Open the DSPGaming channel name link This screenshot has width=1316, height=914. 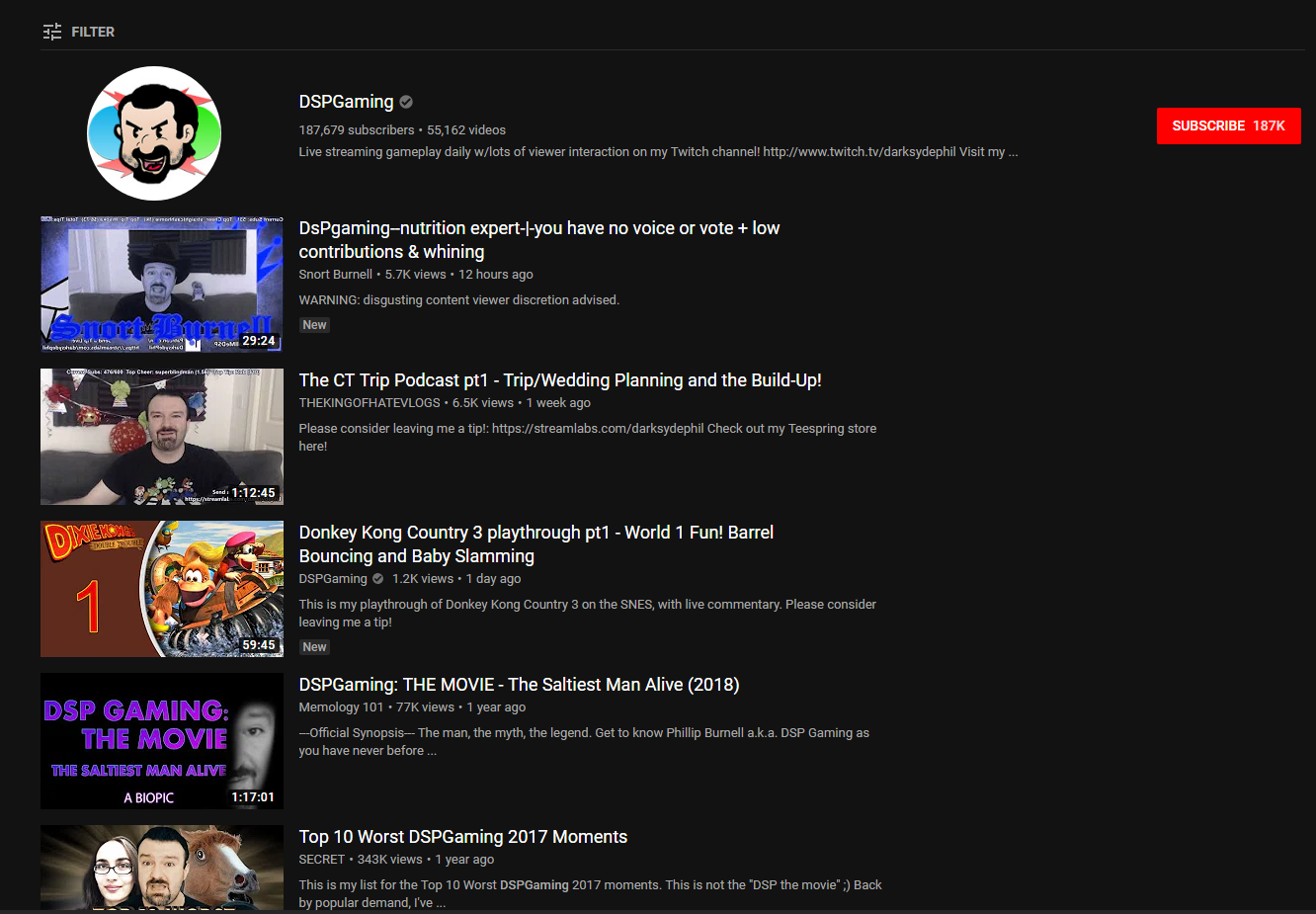click(x=346, y=102)
